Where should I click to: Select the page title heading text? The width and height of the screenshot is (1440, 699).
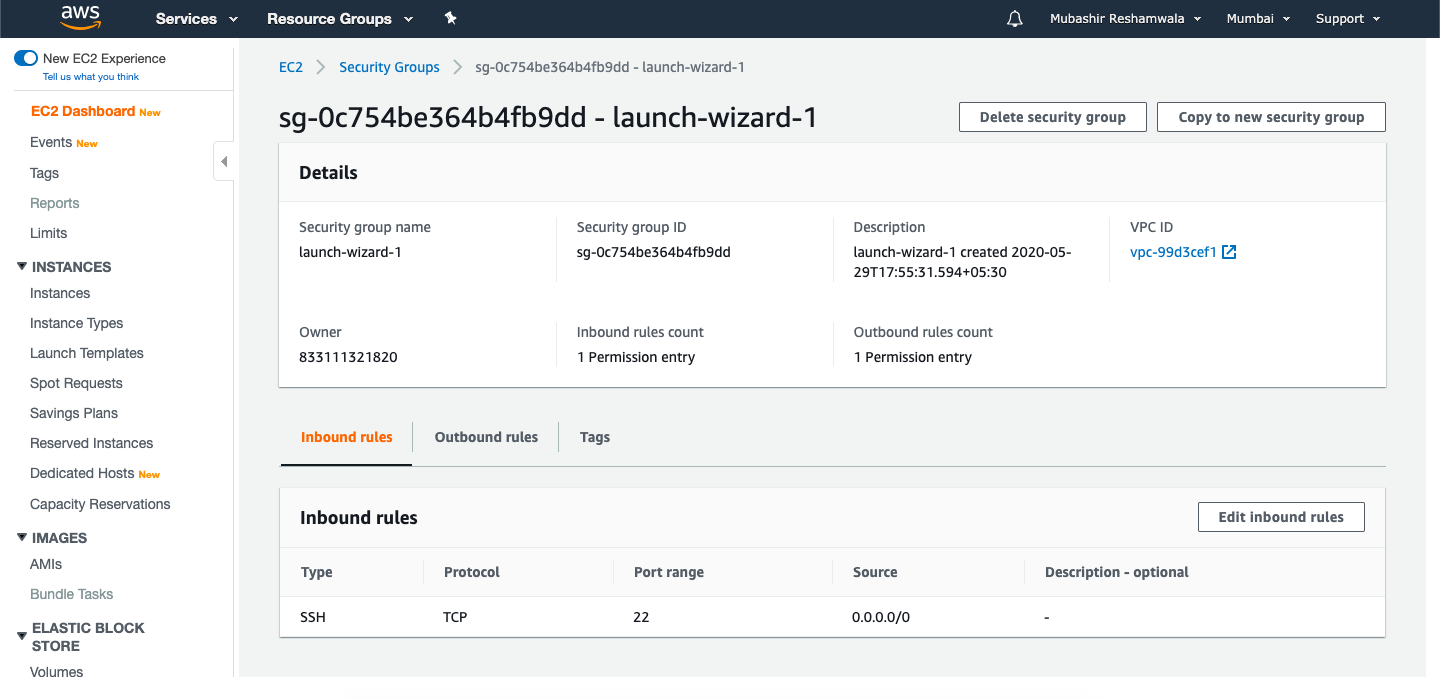(x=548, y=118)
